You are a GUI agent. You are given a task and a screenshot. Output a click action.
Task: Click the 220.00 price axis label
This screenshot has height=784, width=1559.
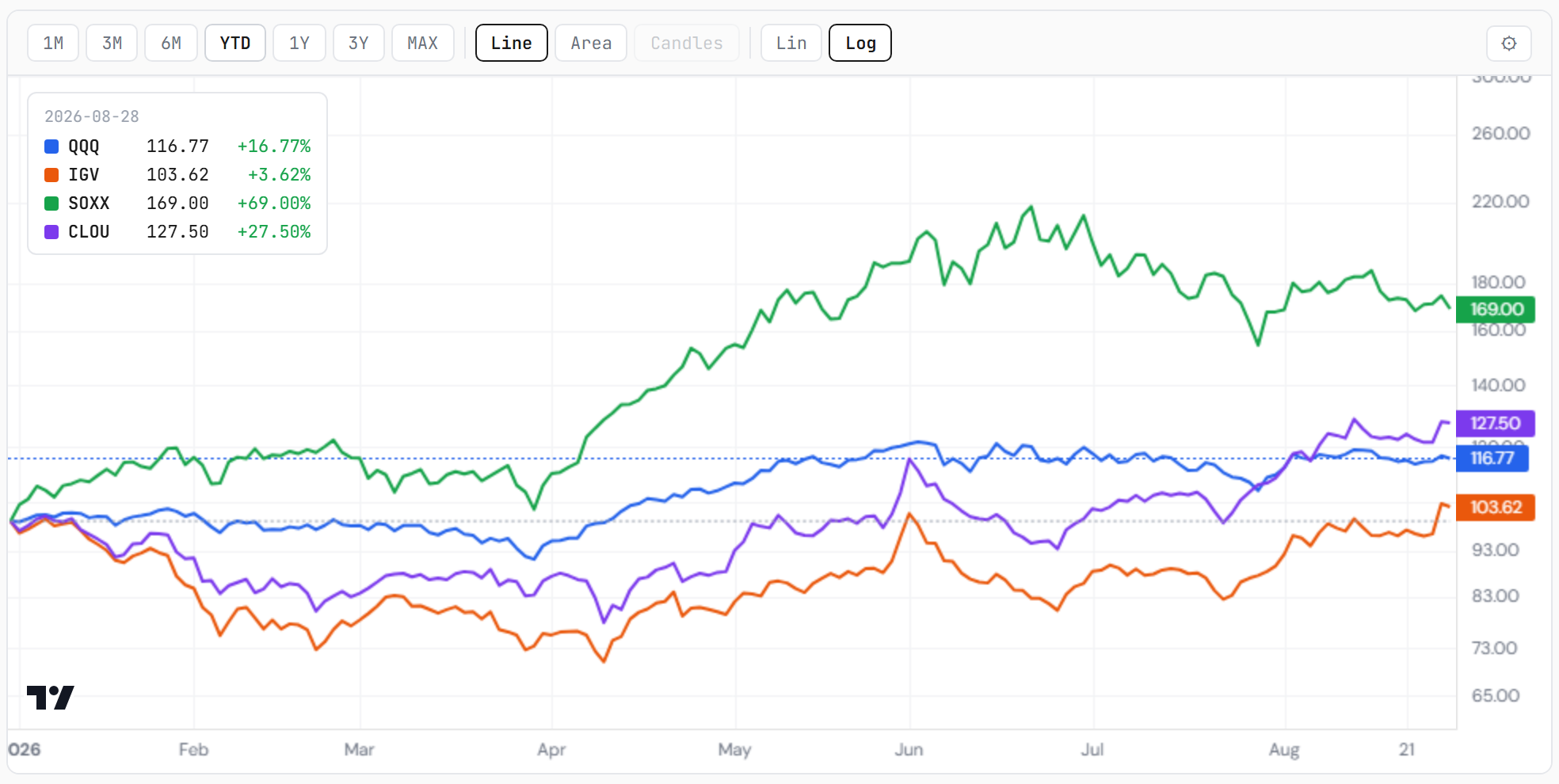[x=1500, y=202]
